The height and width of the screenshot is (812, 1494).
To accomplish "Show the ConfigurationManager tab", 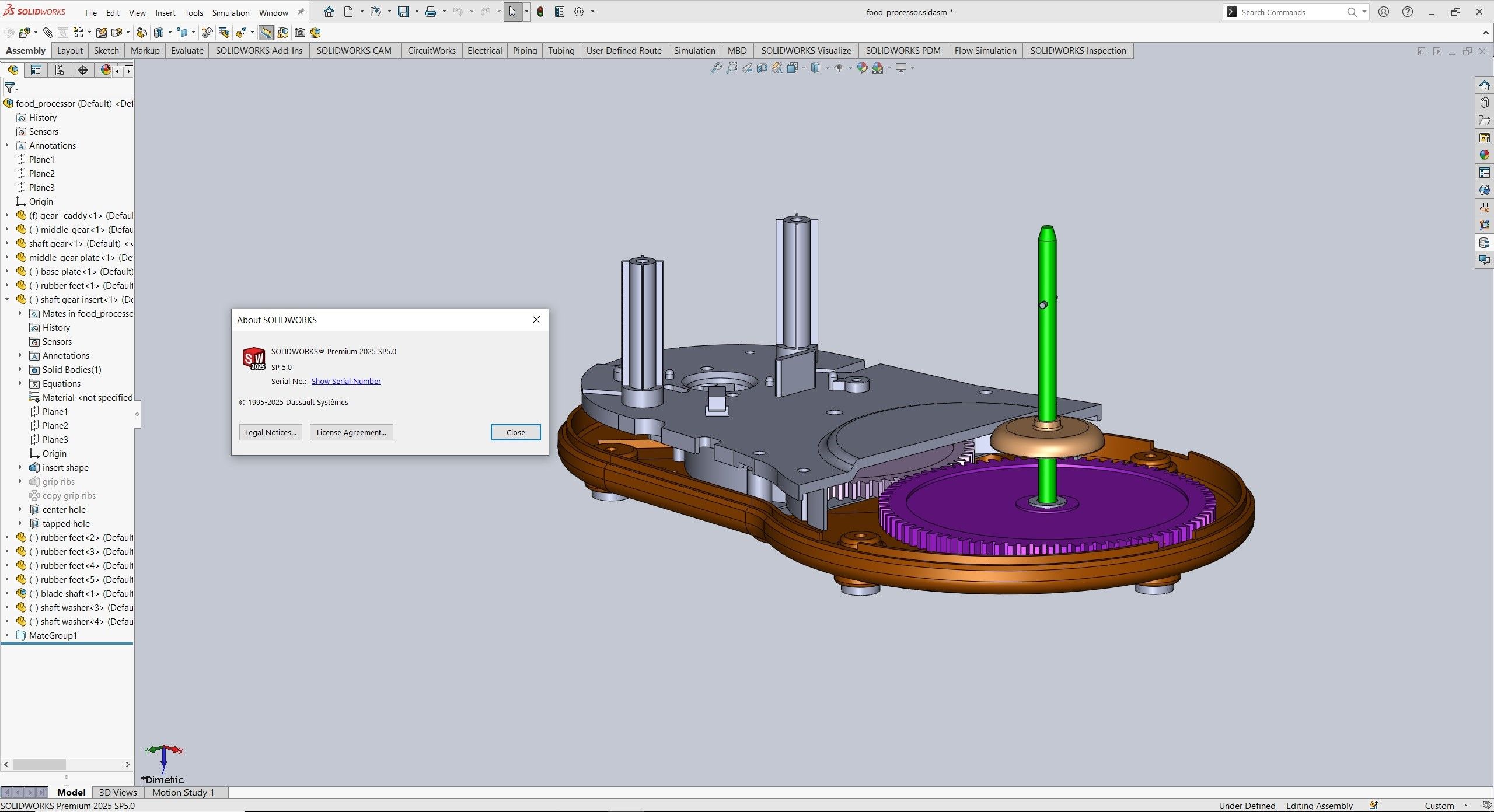I will coord(59,70).
